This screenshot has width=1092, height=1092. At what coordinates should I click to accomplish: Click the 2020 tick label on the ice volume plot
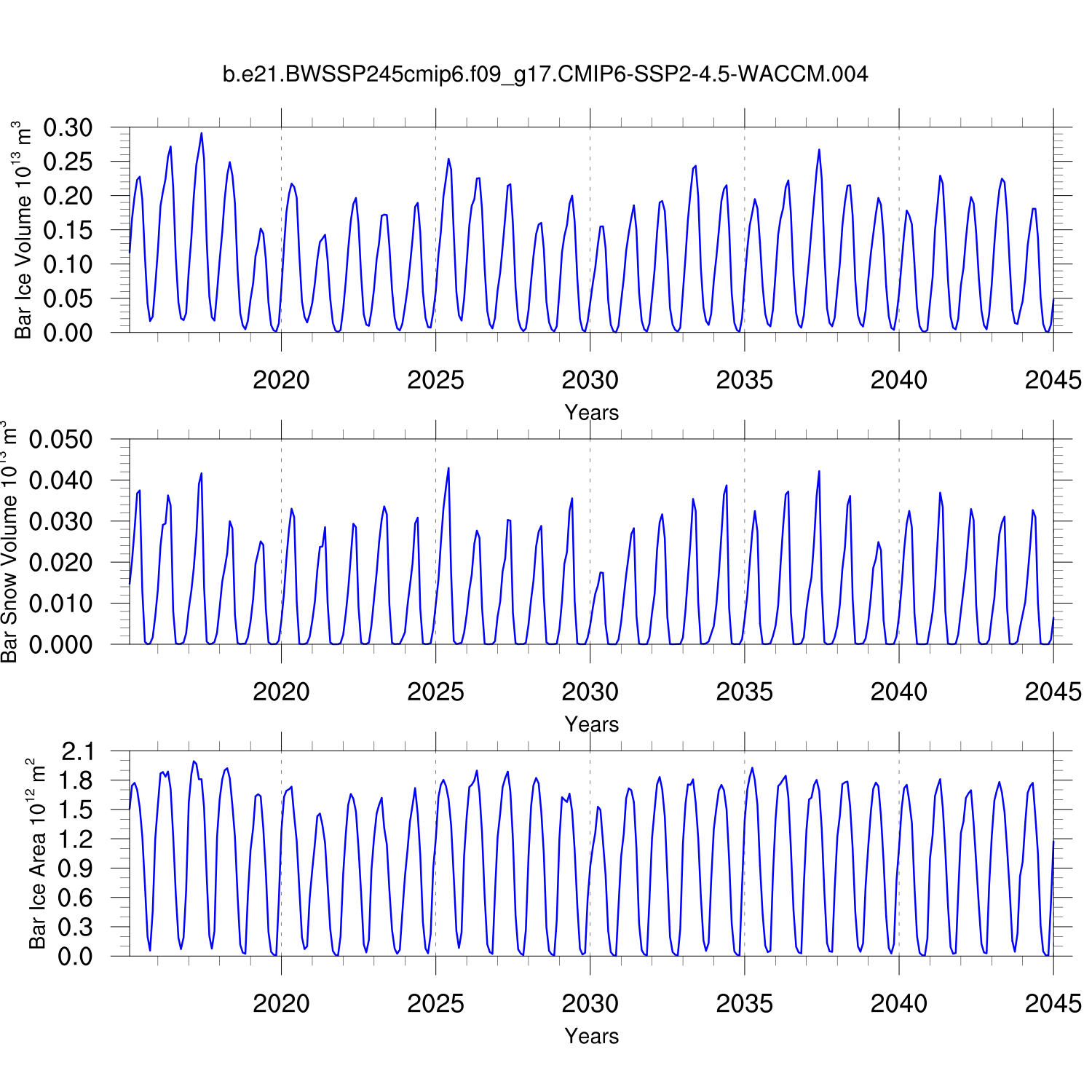click(281, 380)
